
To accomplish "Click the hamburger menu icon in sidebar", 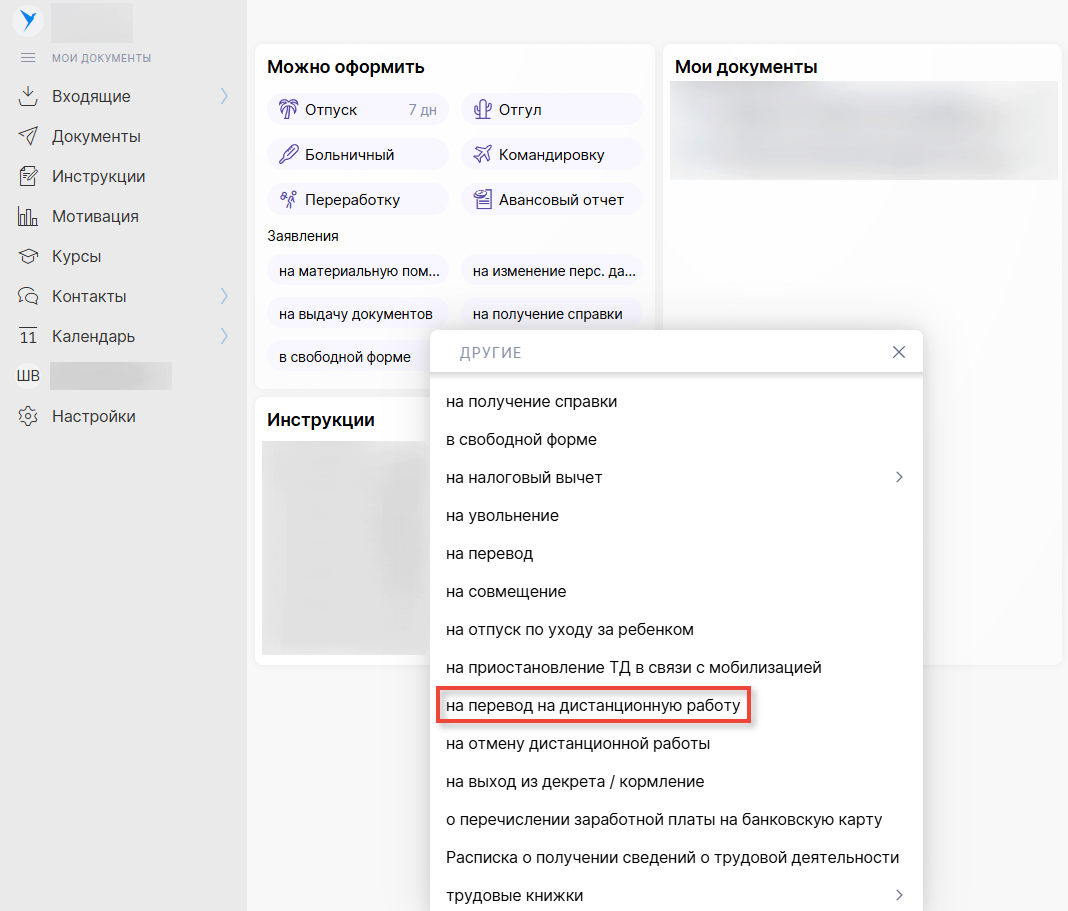I will tap(28, 58).
